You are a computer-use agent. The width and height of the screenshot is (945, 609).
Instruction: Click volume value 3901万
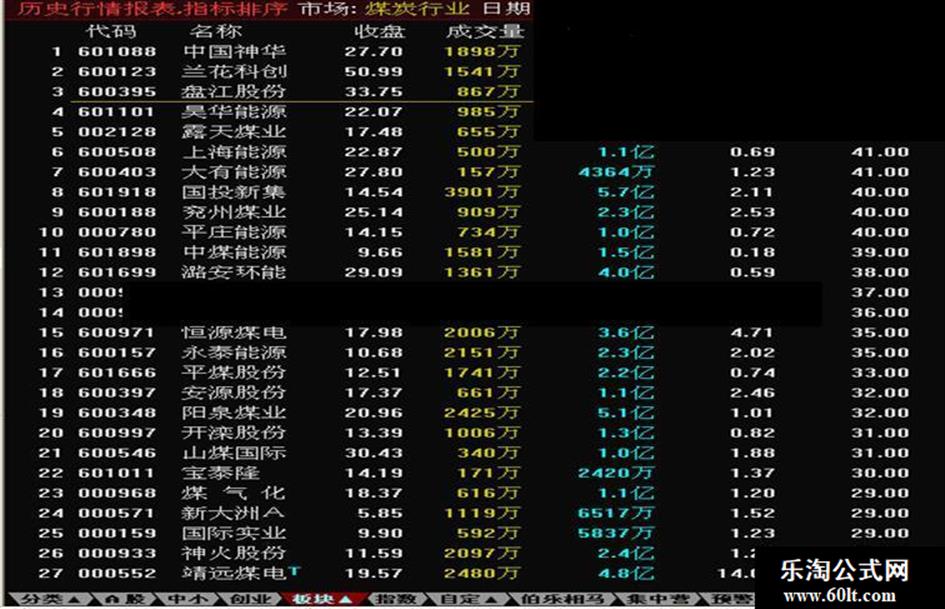(482, 192)
